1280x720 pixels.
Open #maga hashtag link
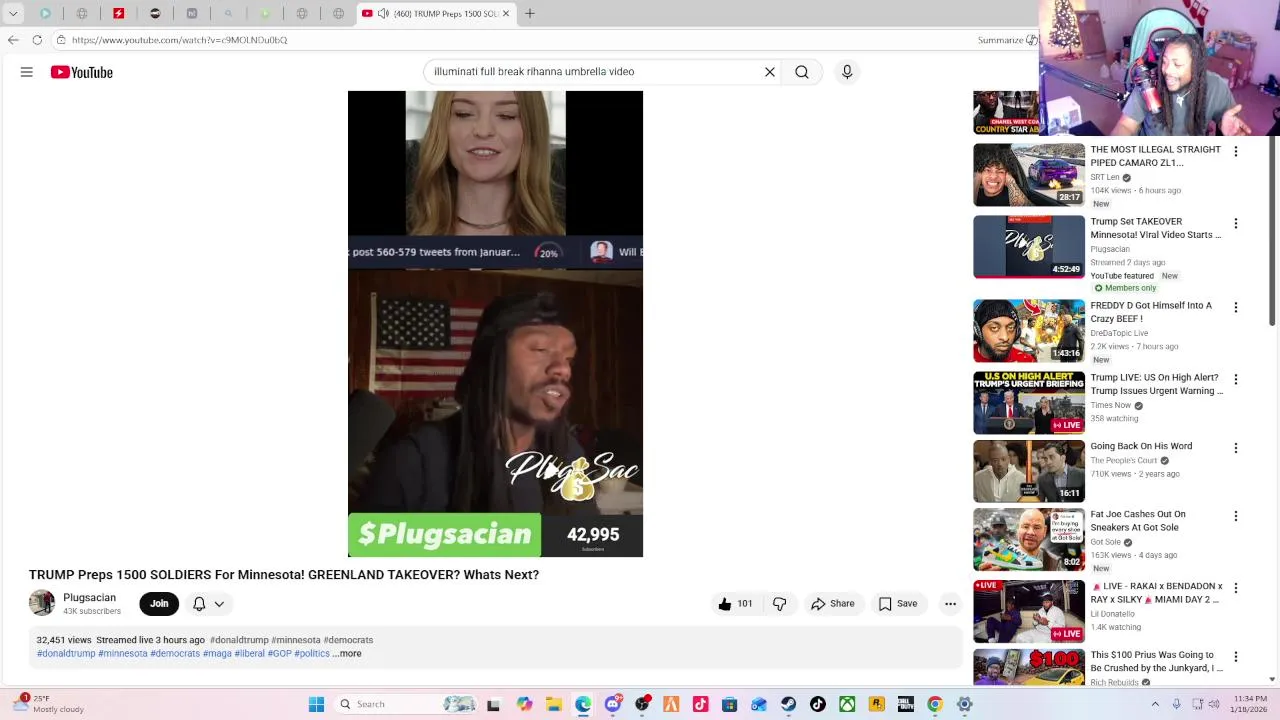217,654
